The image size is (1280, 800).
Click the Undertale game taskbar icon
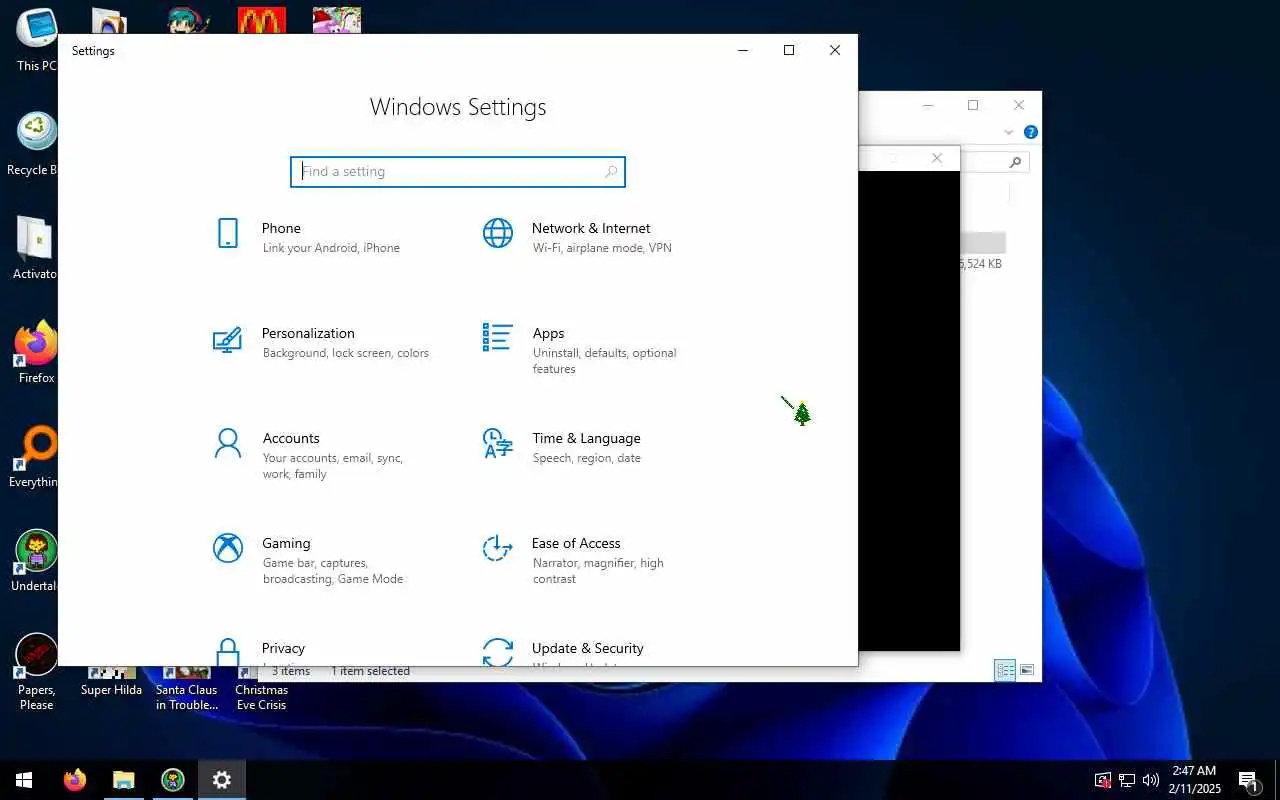coord(172,780)
